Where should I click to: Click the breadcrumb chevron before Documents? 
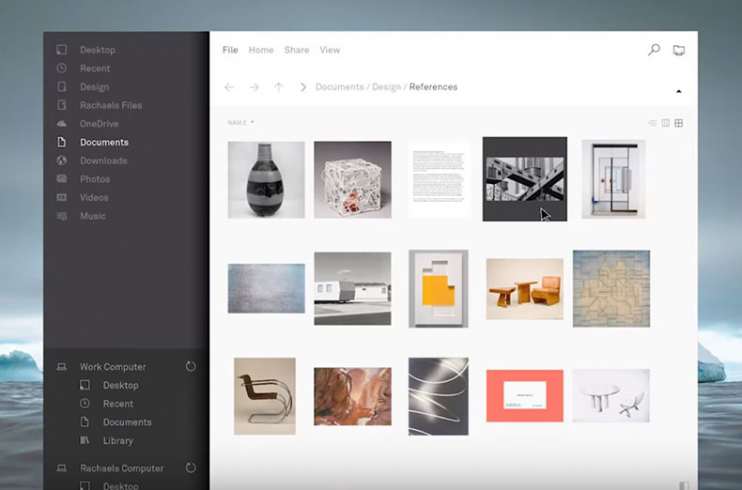click(303, 87)
